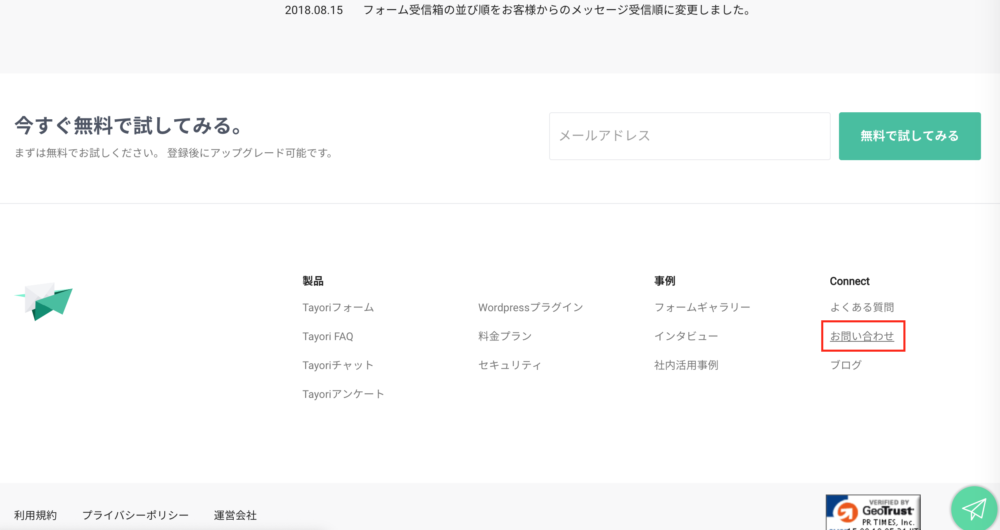Open the 利用規約 terms link
The image size is (1000, 530).
(35, 515)
